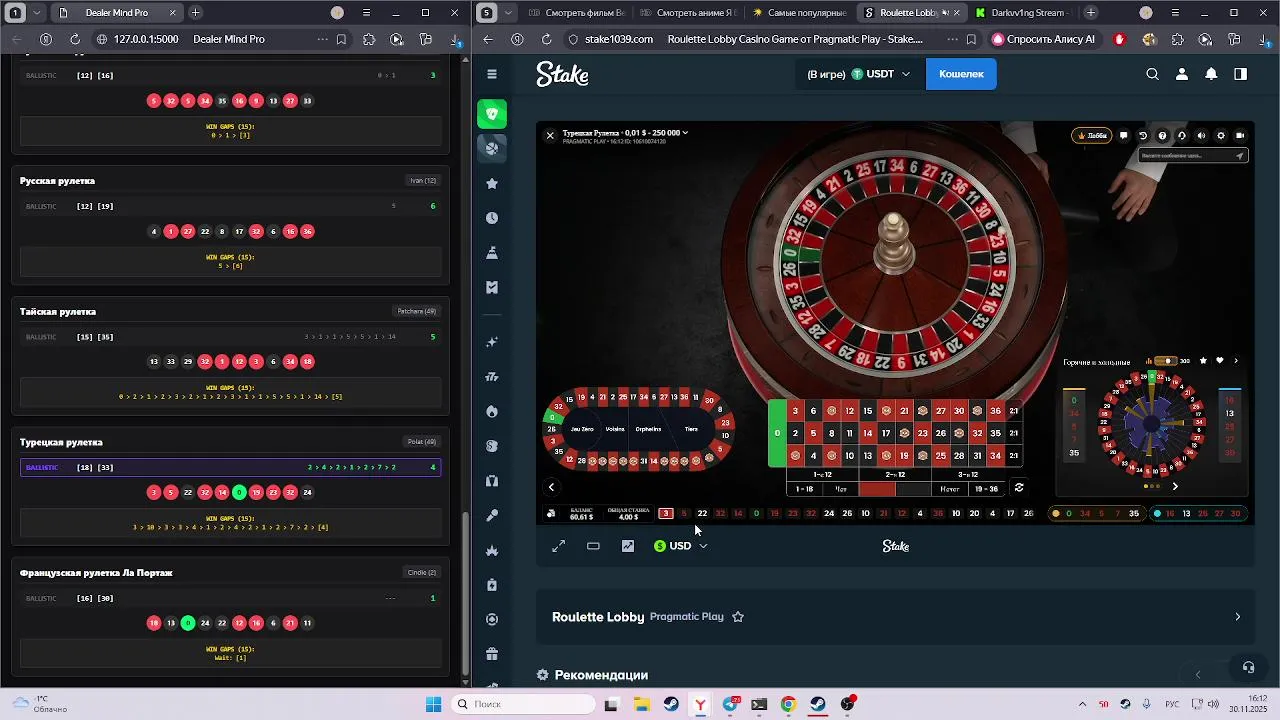Toggle the game video camera icon

point(1240,135)
